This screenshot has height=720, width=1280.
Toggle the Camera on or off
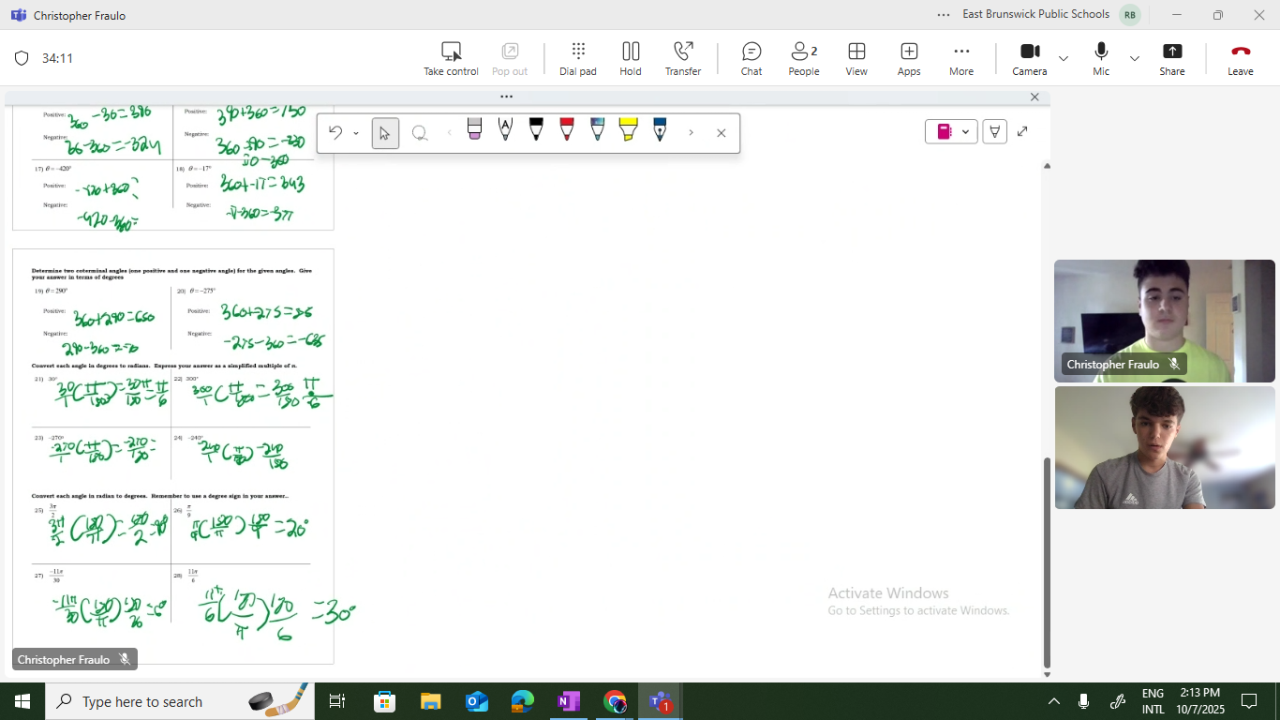(x=1029, y=59)
